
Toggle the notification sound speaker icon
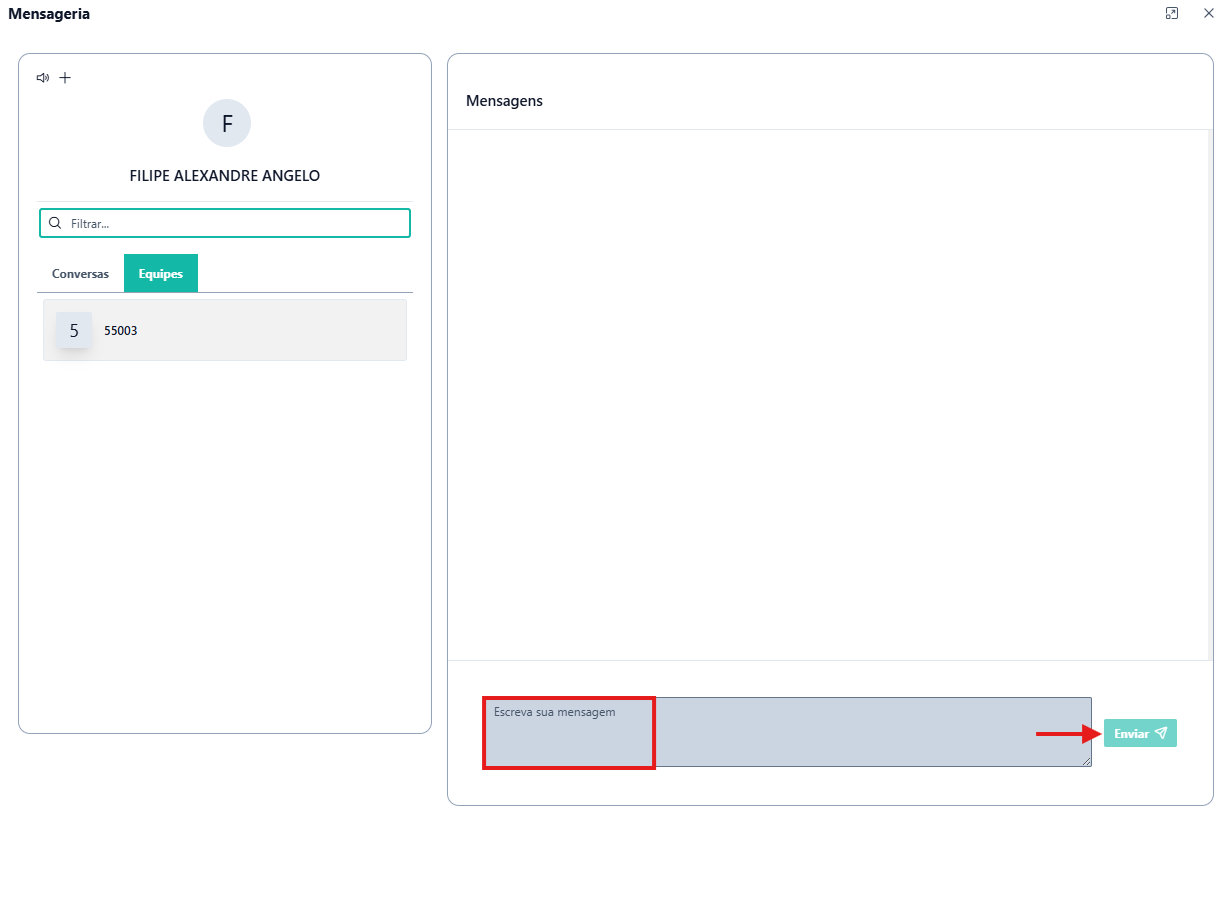coord(42,78)
